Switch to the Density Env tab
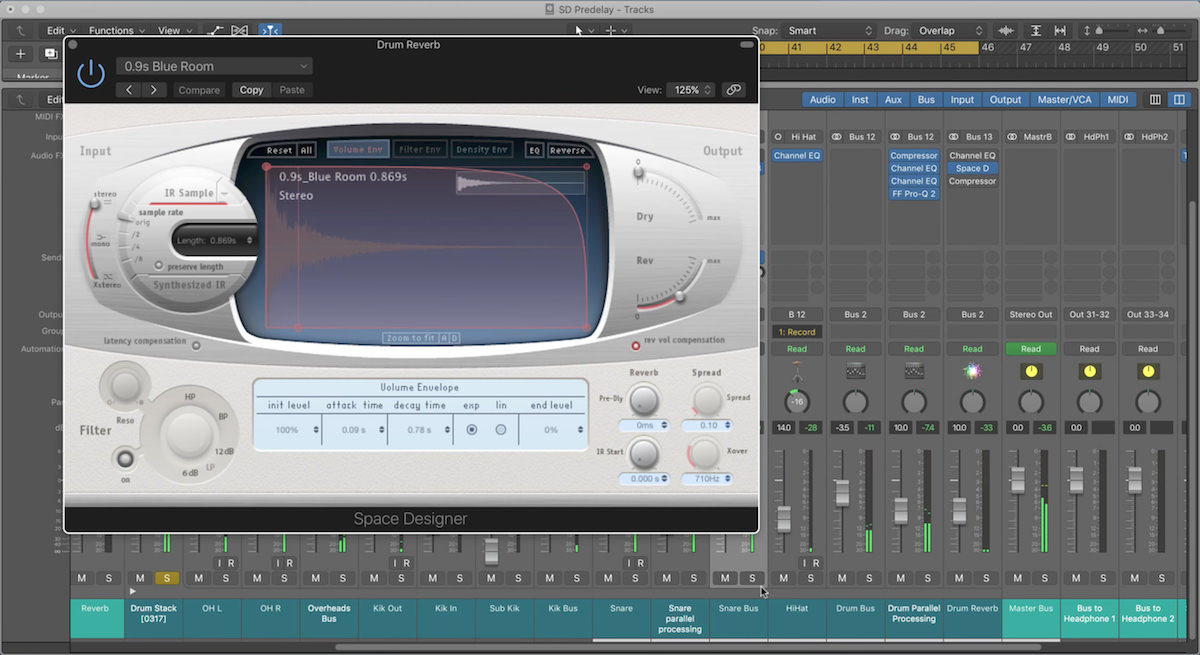 tap(482, 150)
